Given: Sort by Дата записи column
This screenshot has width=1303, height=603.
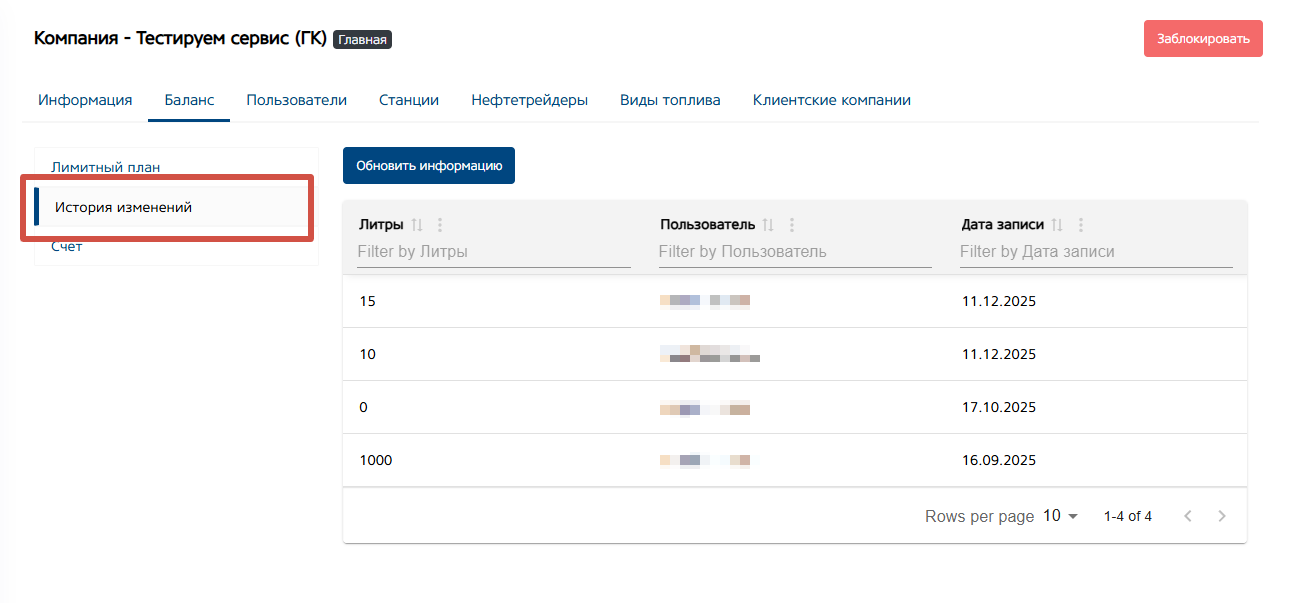Looking at the screenshot, I should [x=1057, y=225].
